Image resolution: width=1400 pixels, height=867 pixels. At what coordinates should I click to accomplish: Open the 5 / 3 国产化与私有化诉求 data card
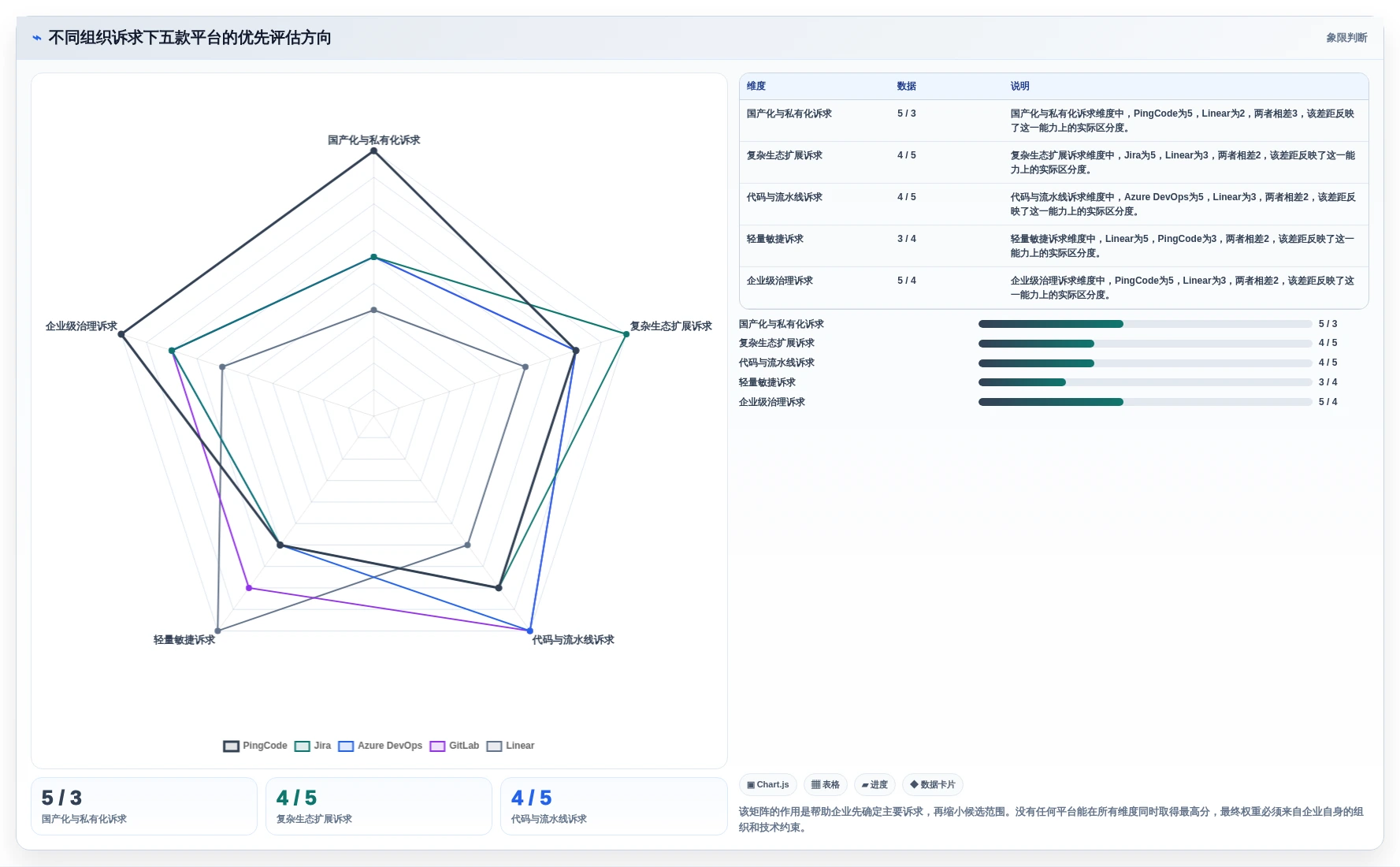[144, 806]
